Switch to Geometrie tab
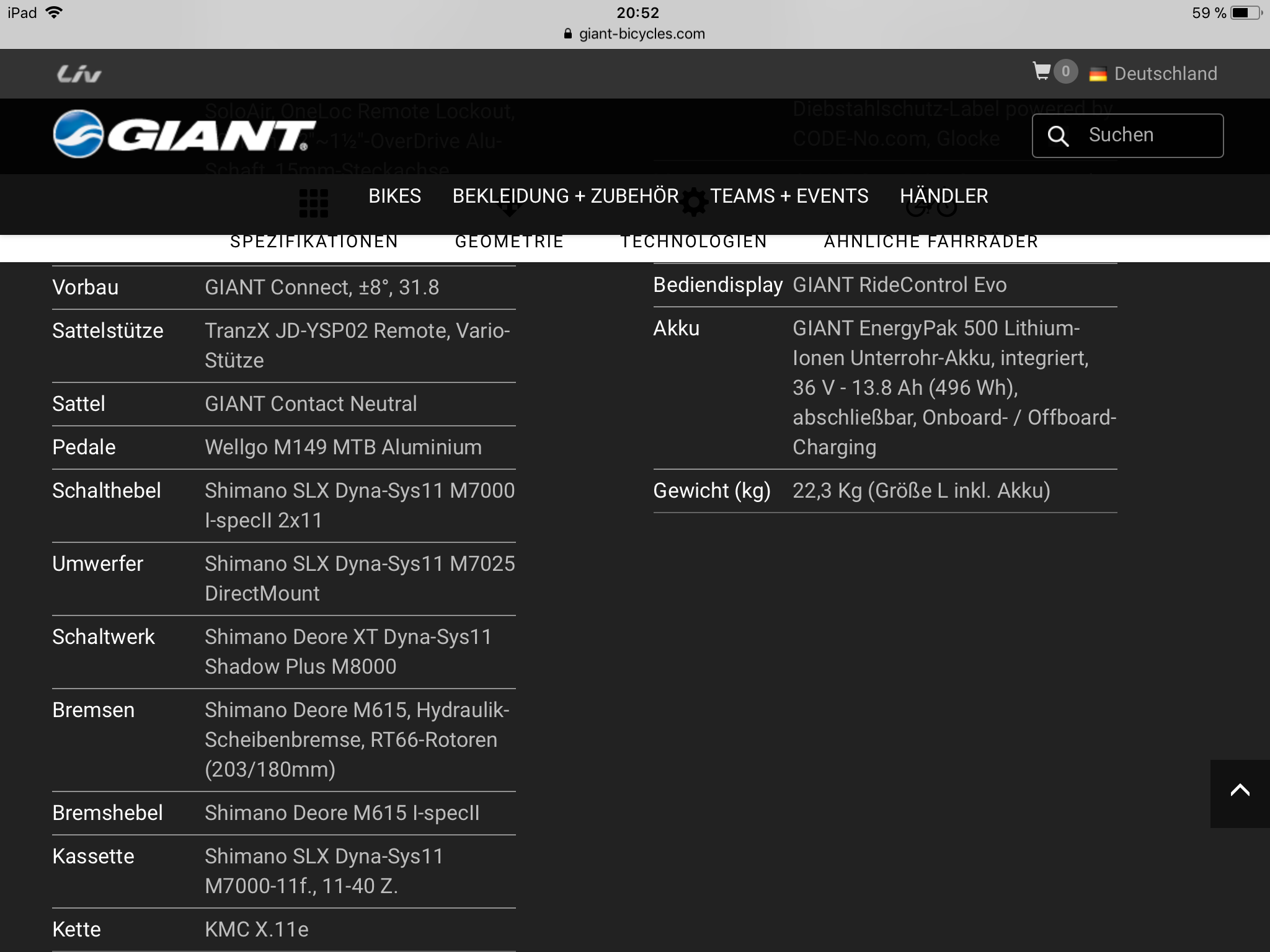Viewport: 1270px width, 952px height. tap(509, 242)
